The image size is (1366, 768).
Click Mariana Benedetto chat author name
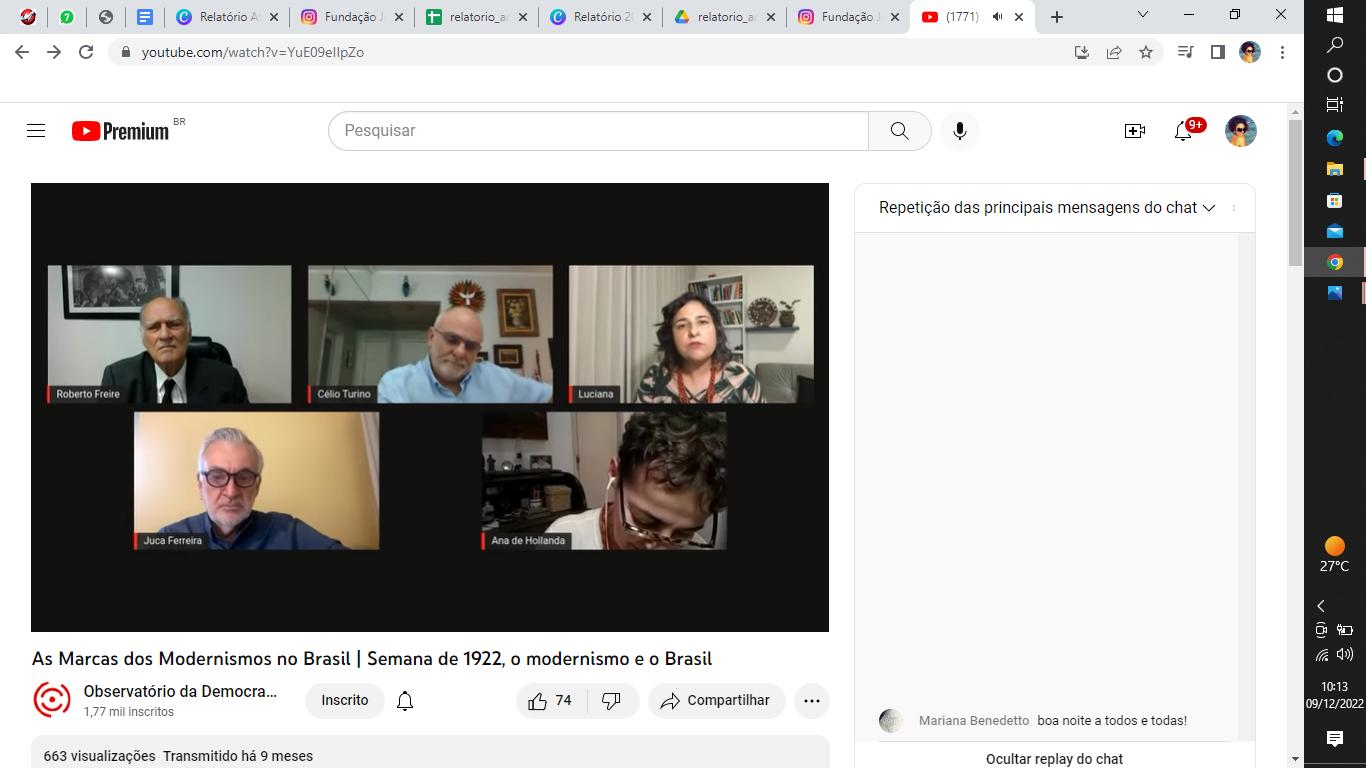tap(974, 720)
